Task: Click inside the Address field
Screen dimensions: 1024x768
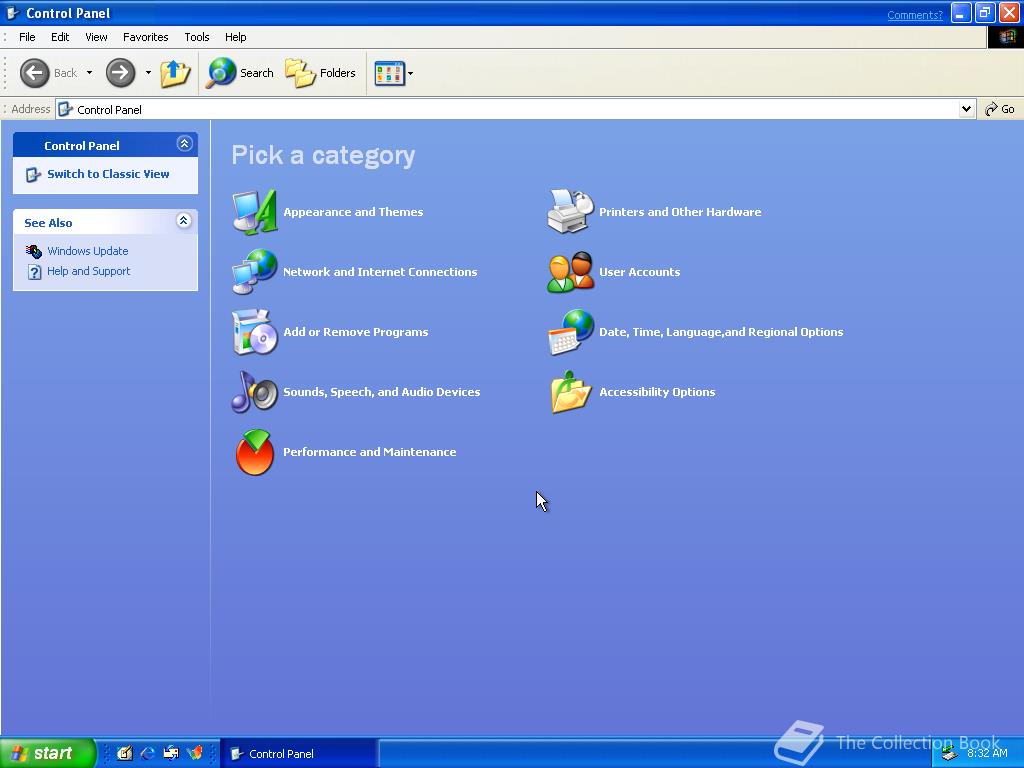Action: click(516, 109)
